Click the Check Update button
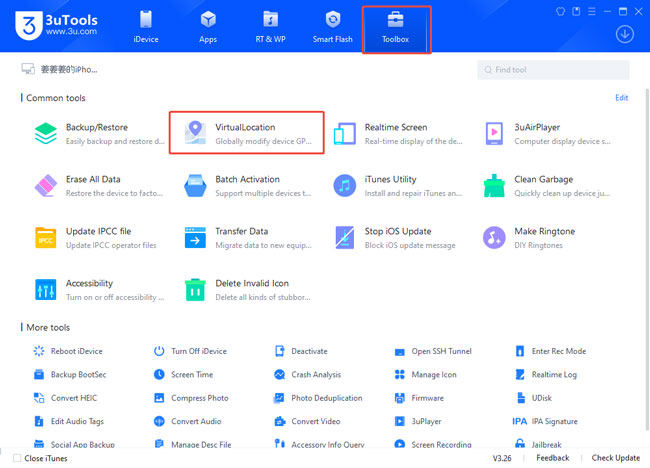The image size is (650, 468). click(615, 458)
